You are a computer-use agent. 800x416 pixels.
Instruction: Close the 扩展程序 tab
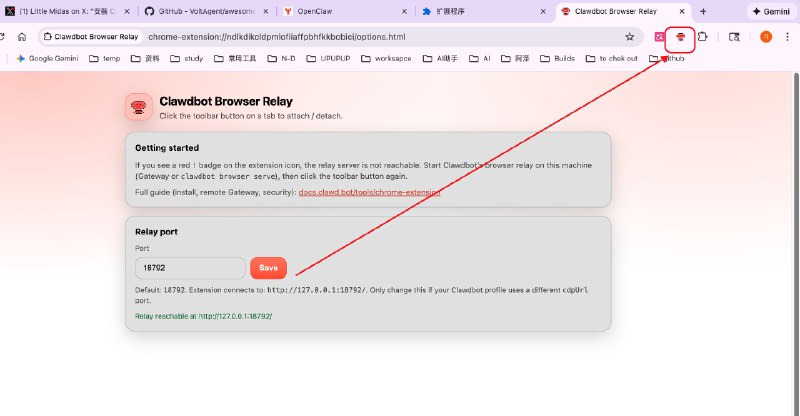click(x=543, y=11)
